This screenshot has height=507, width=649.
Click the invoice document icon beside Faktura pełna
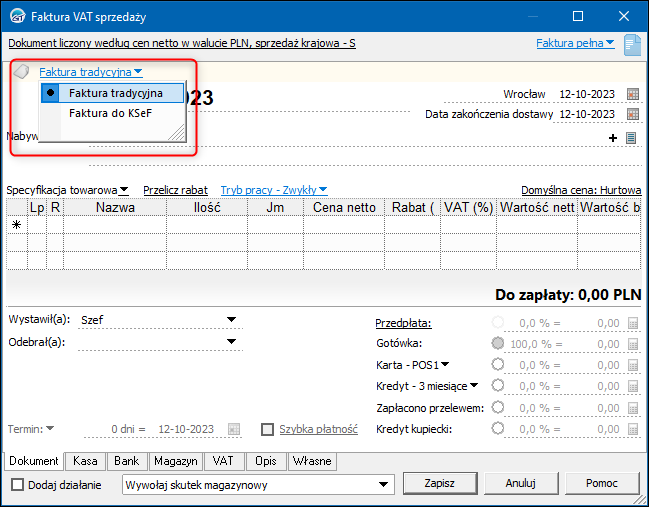pos(632,45)
